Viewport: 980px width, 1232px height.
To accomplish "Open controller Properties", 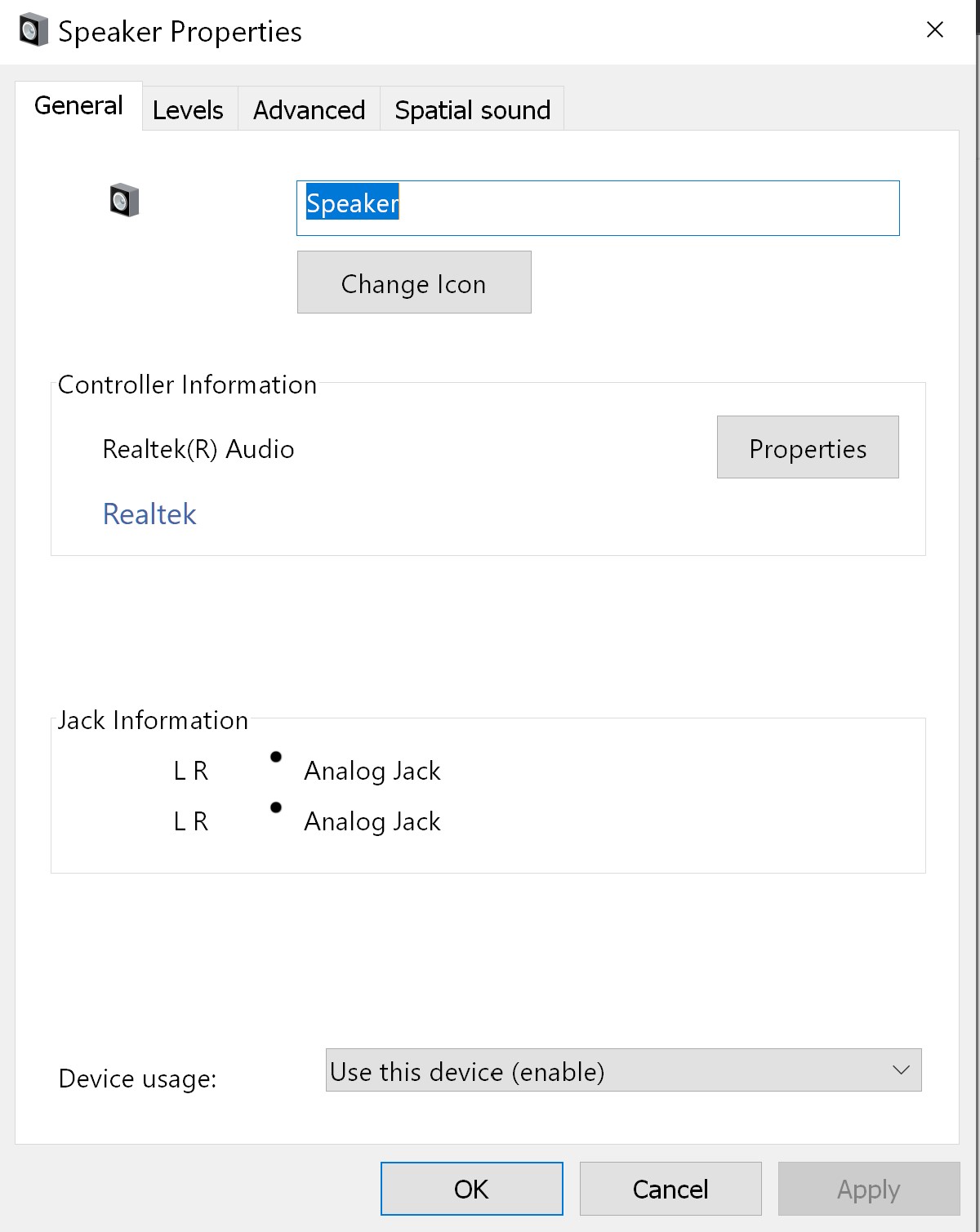I will point(807,447).
